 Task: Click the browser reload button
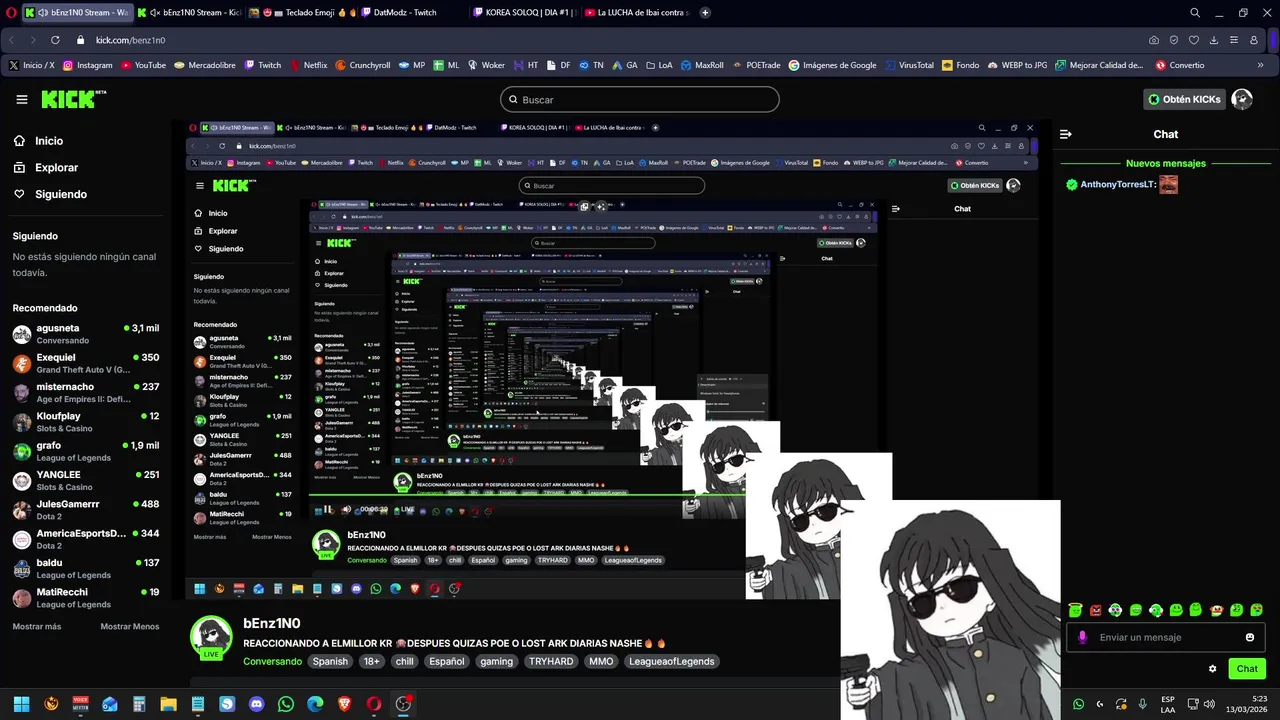point(55,40)
